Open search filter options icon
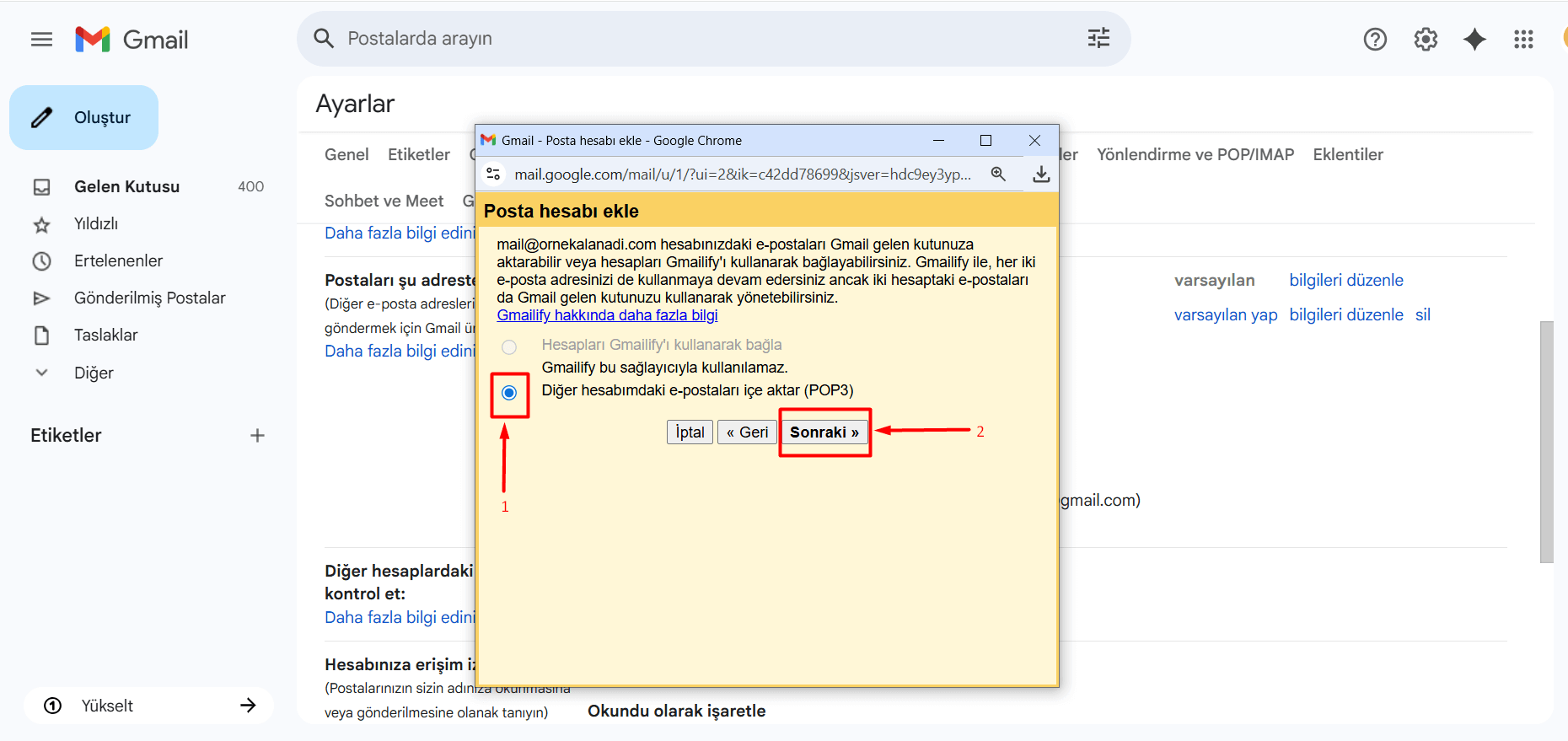The image size is (1568, 741). point(1098,38)
